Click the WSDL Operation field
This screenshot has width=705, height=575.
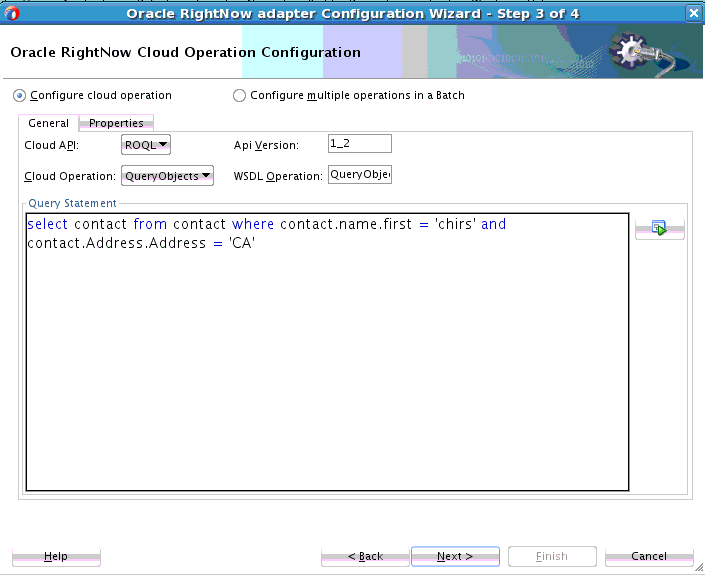360,174
